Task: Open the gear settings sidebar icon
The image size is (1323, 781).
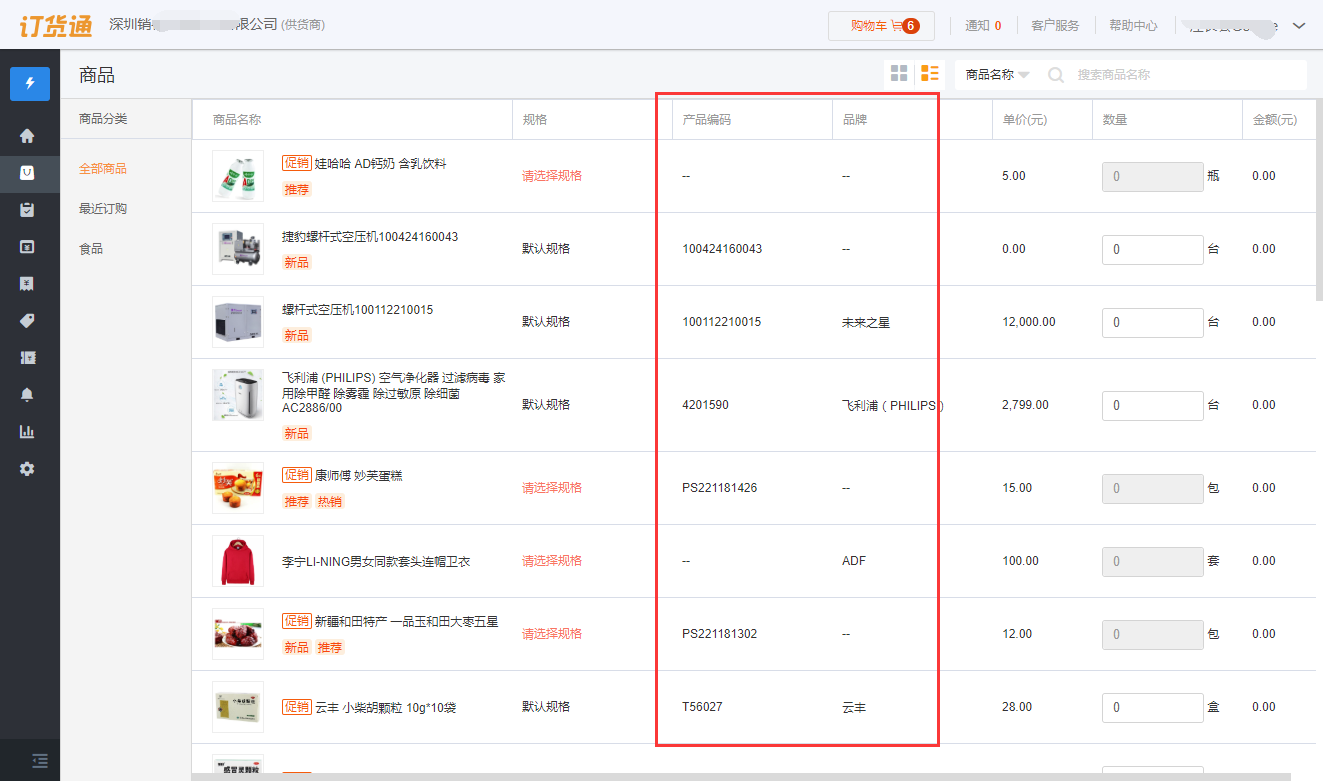Action: click(x=27, y=468)
